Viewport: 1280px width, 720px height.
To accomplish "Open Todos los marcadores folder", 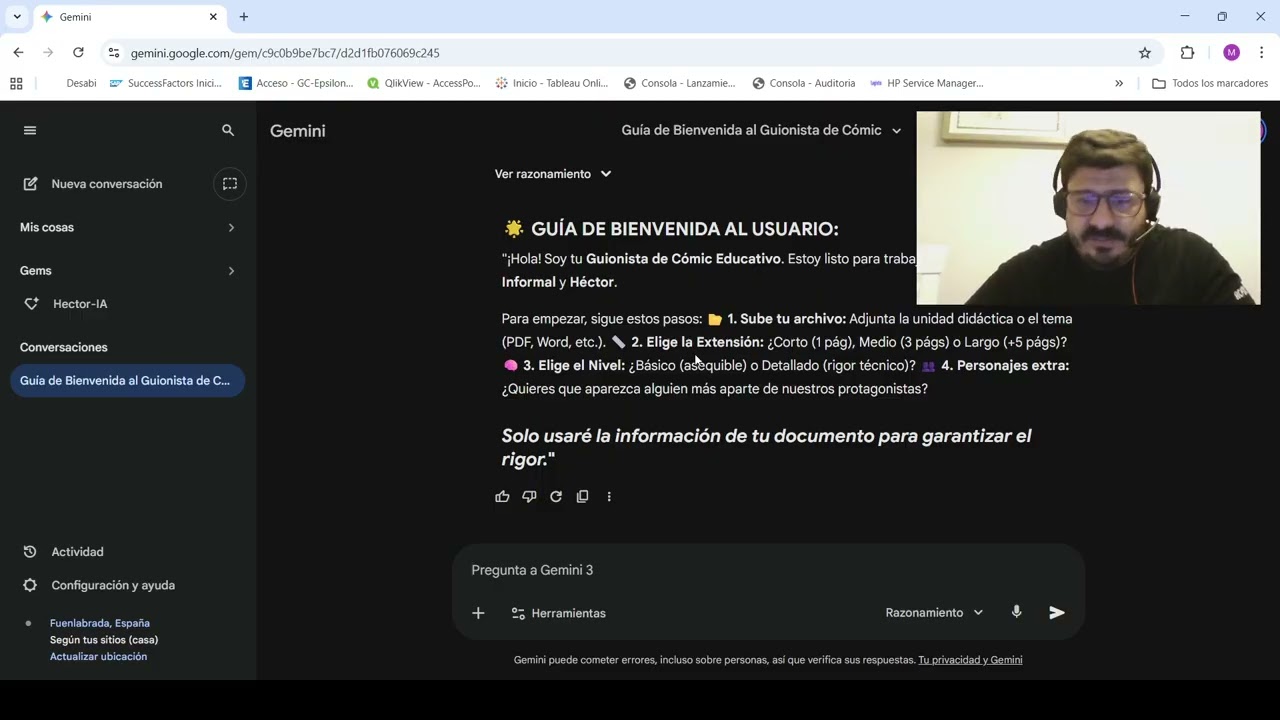I will click(x=1210, y=84).
